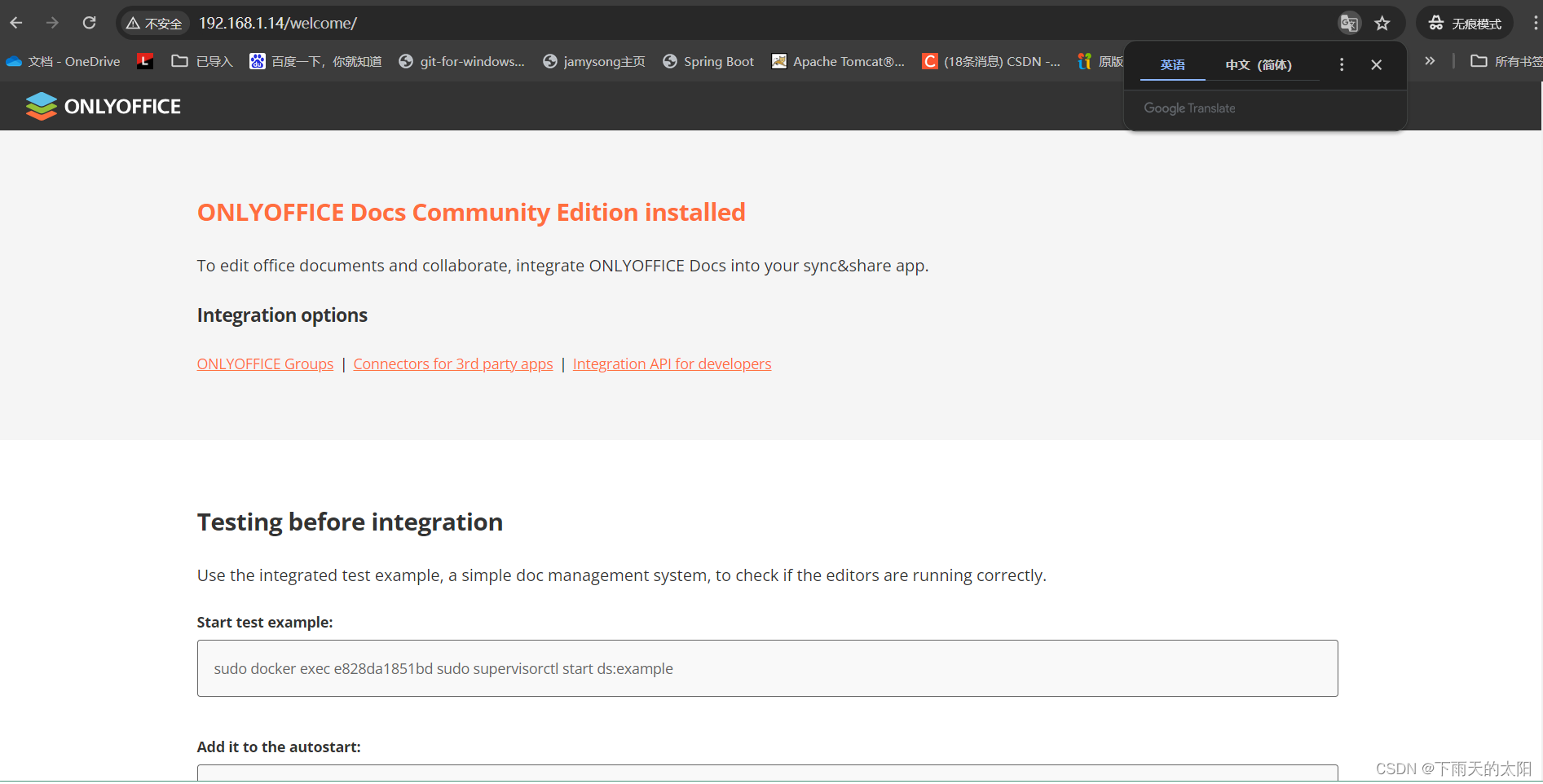Open the 已导入 bookmarks folder
Image resolution: width=1543 pixels, height=784 pixels.
pyautogui.click(x=202, y=61)
